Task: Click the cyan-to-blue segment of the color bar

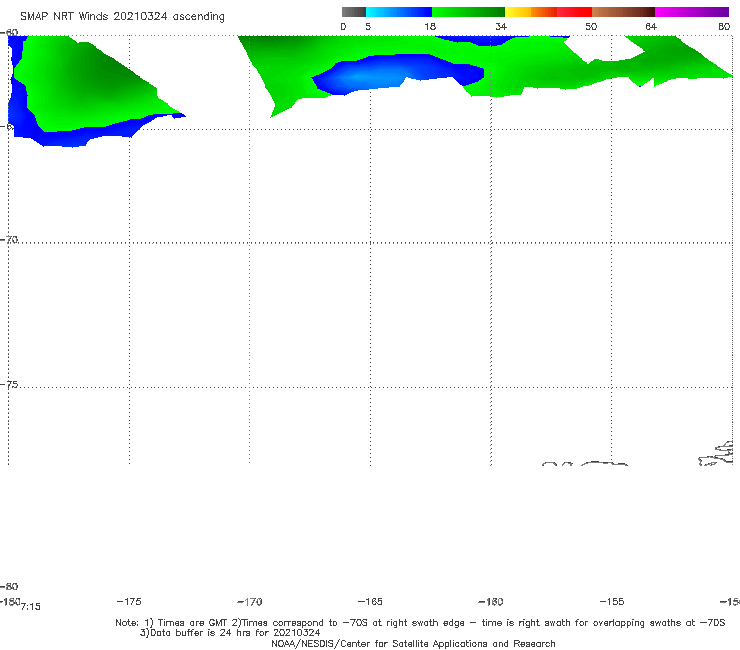Action: tap(399, 12)
